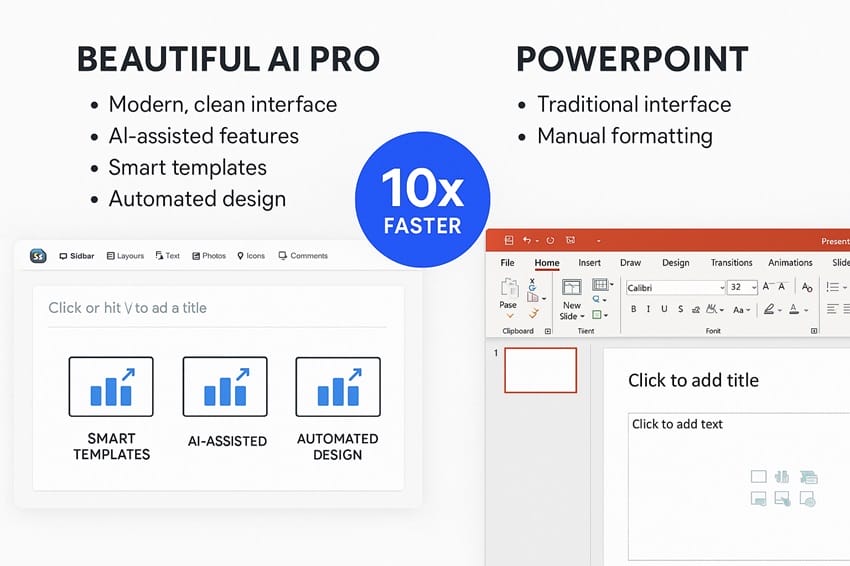Open the Sidbar toolbar item
This screenshot has width=850, height=566.
[x=76, y=256]
